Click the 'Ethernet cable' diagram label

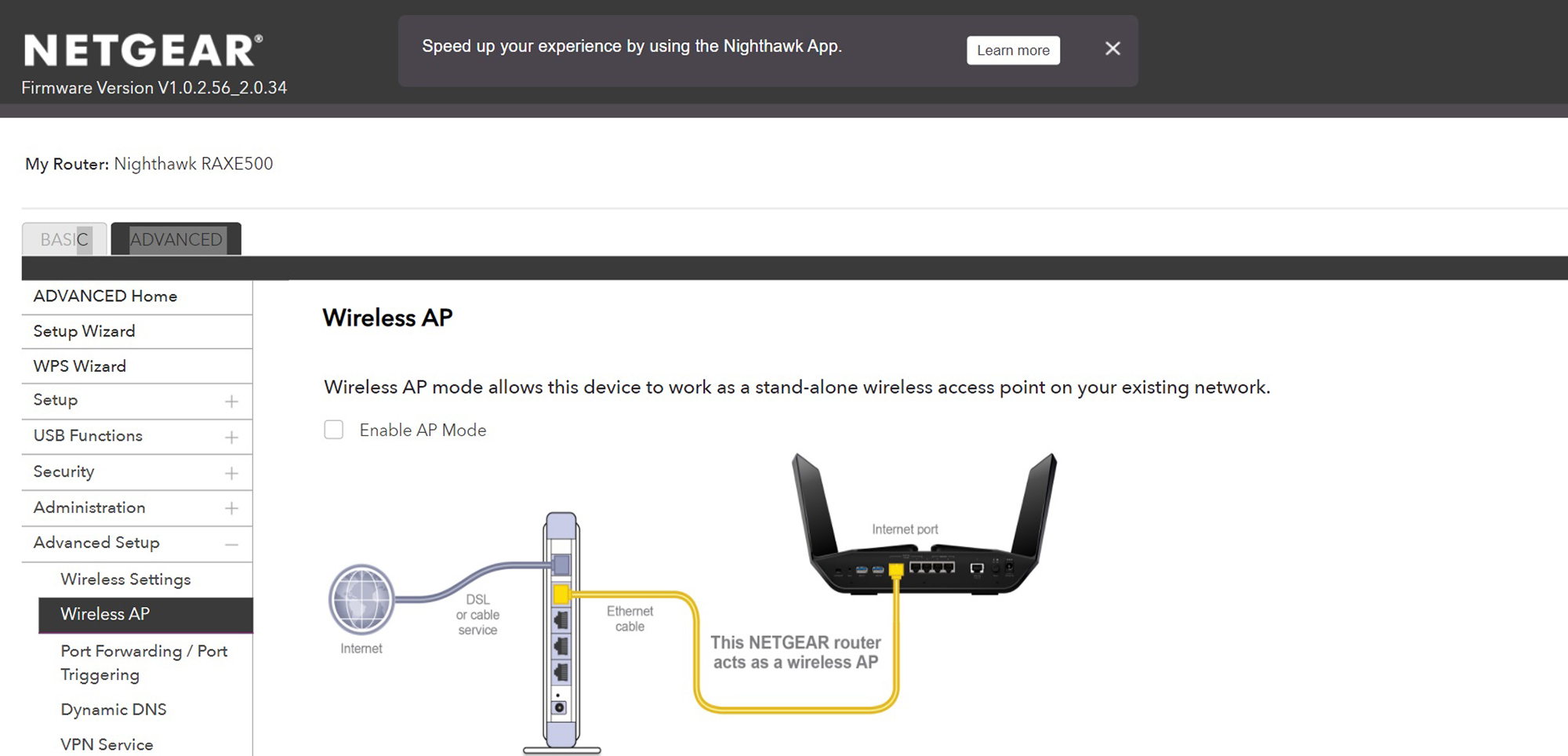630,619
